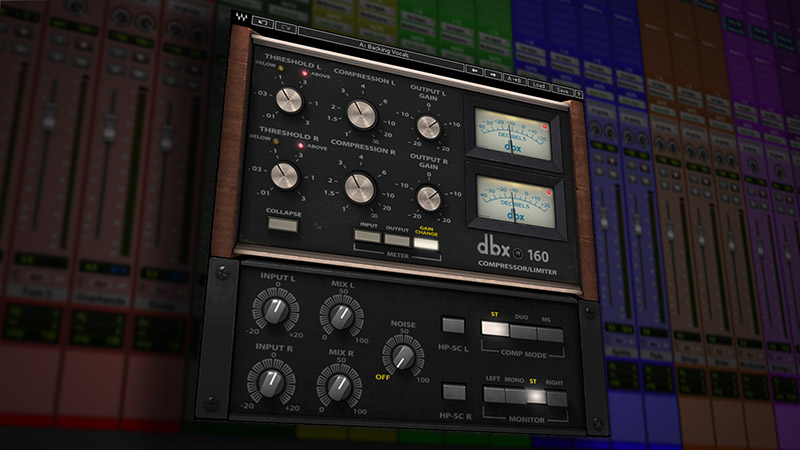The width and height of the screenshot is (800, 450).
Task: Set Monitor to RIGHT
Action: [x=557, y=398]
